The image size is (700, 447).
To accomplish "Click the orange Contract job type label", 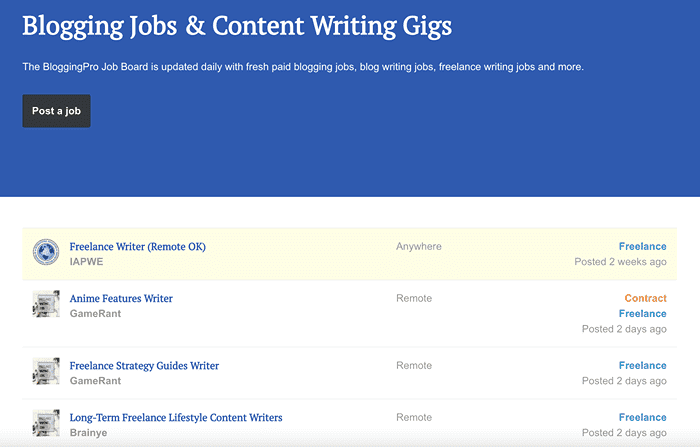I will (x=645, y=298).
